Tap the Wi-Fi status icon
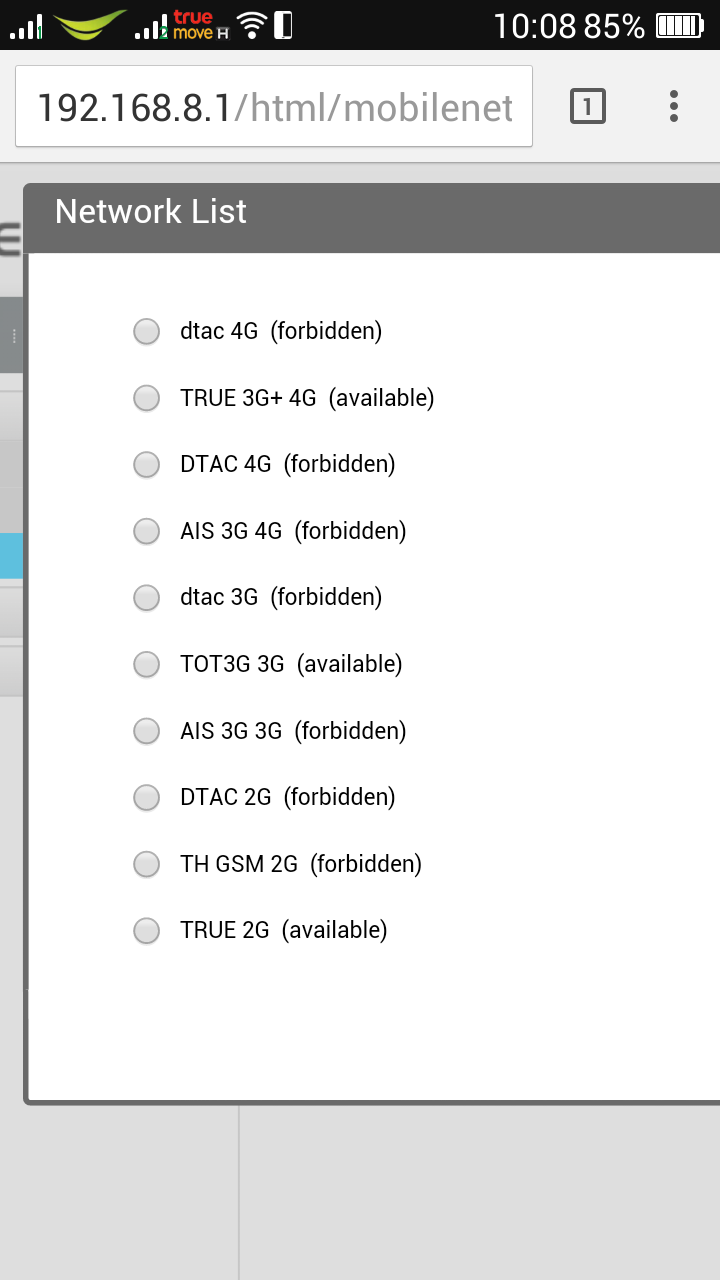The width and height of the screenshot is (720, 1280). (x=254, y=26)
